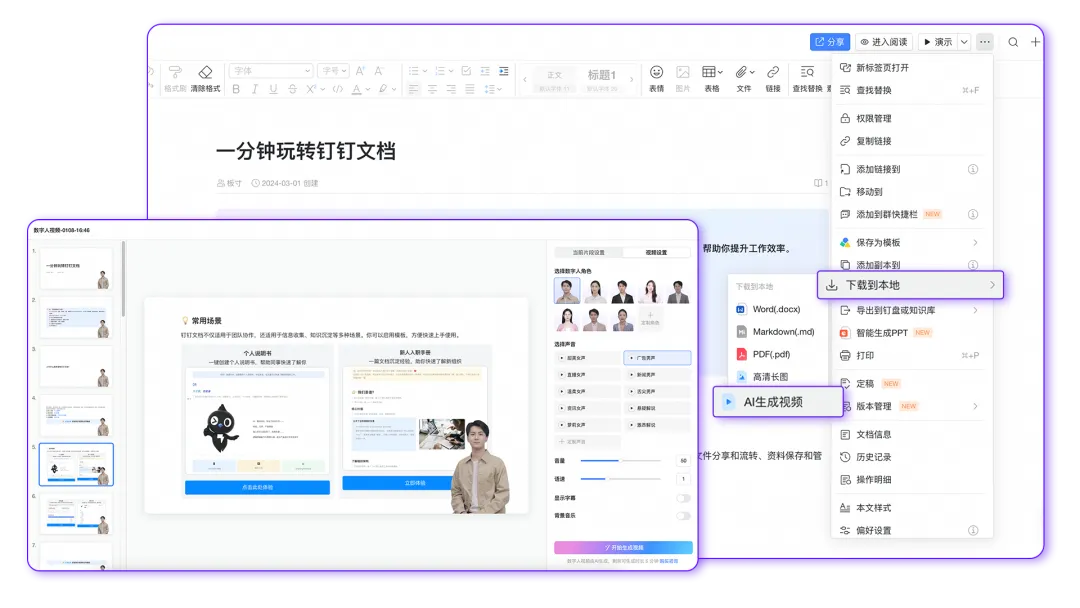
Task: Click the 清除格式 eraser icon
Action: click(x=205, y=72)
